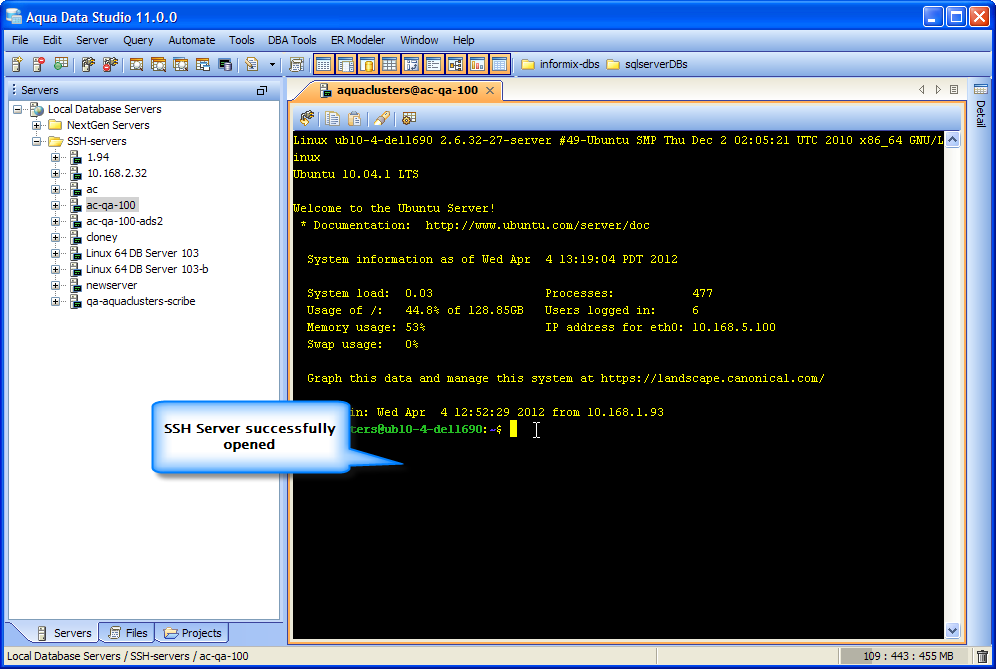
Task: Select Linux 64 DB Server 103-b
Action: pyautogui.click(x=147, y=269)
